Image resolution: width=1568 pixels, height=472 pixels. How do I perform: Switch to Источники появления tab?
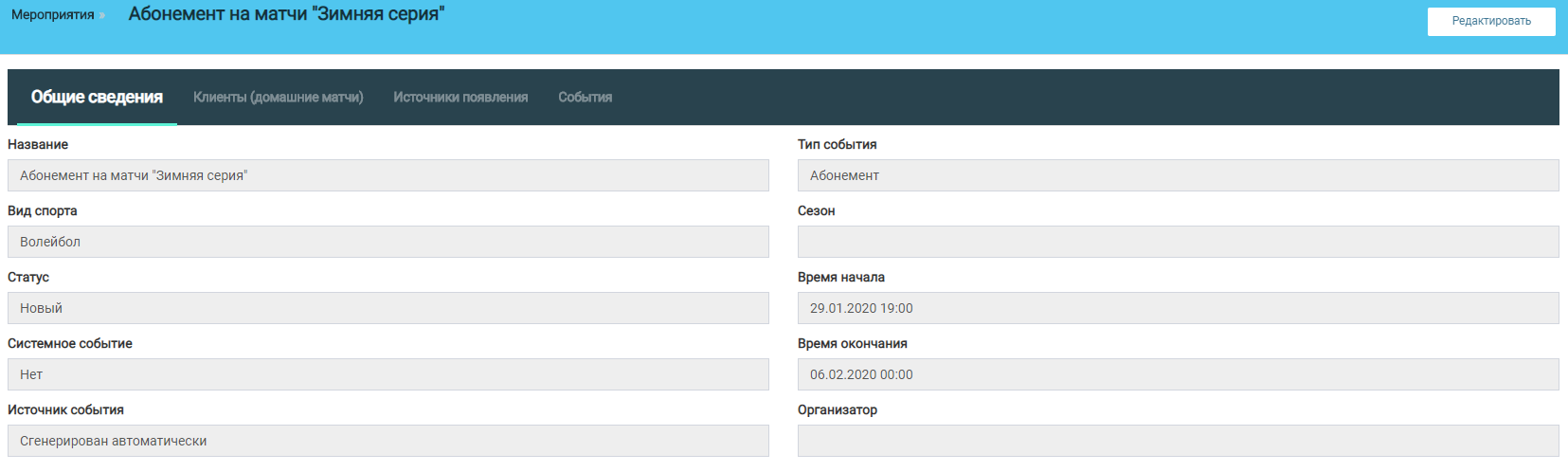(460, 97)
